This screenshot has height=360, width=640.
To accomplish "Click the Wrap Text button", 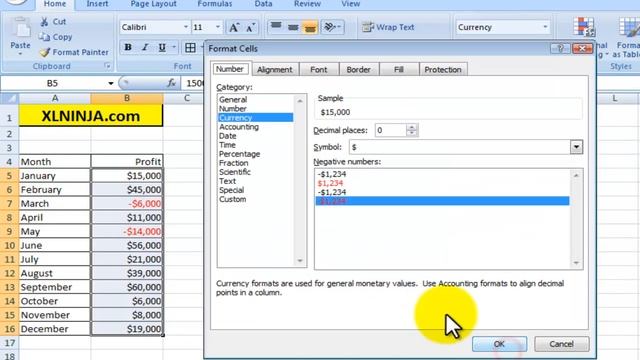I will pyautogui.click(x=388, y=27).
